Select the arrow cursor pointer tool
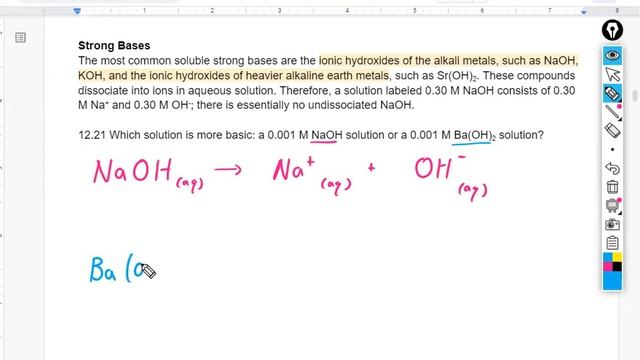The height and width of the screenshot is (360, 640). pos(612,74)
